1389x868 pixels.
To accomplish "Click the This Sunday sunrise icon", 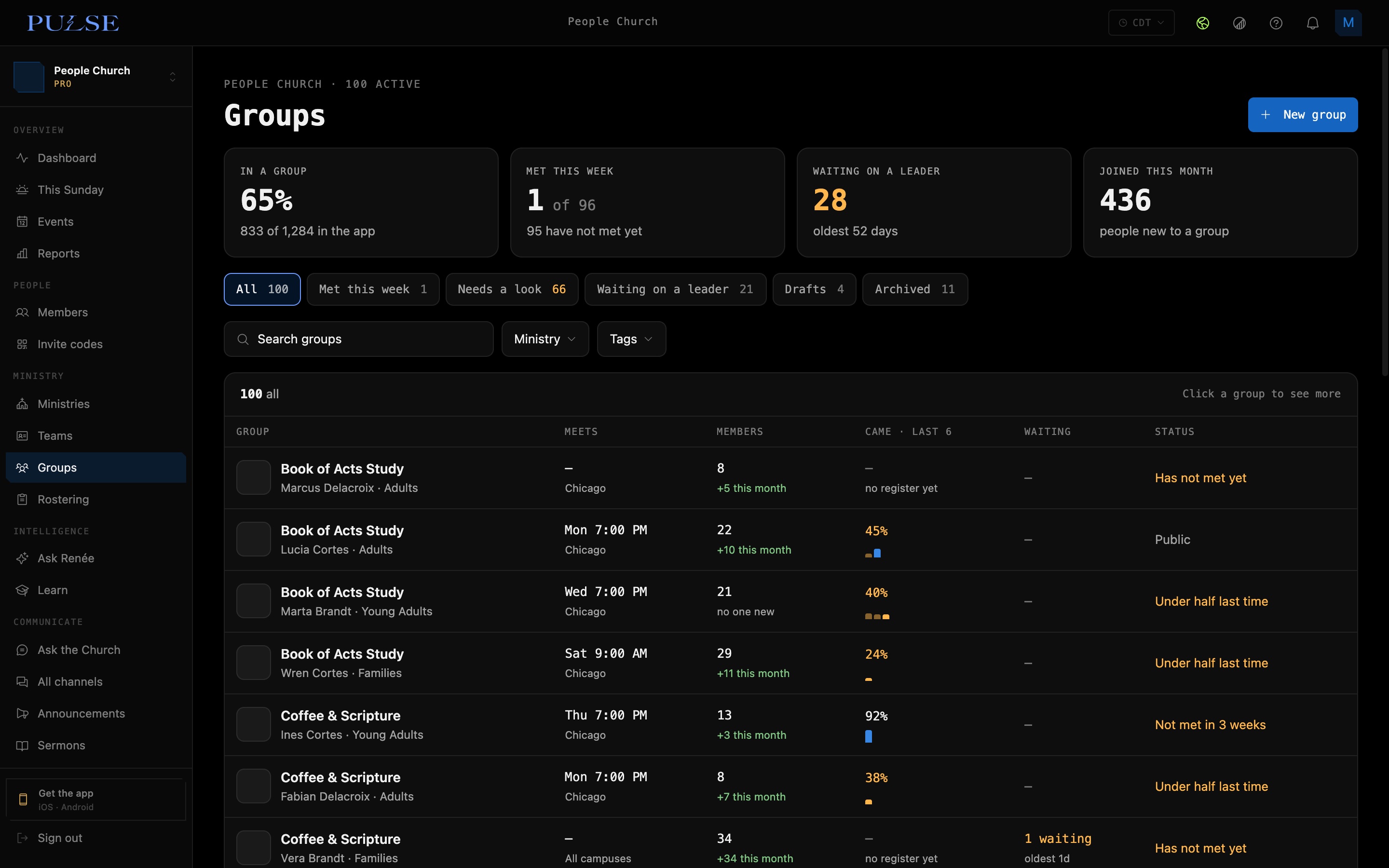I will (x=22, y=190).
